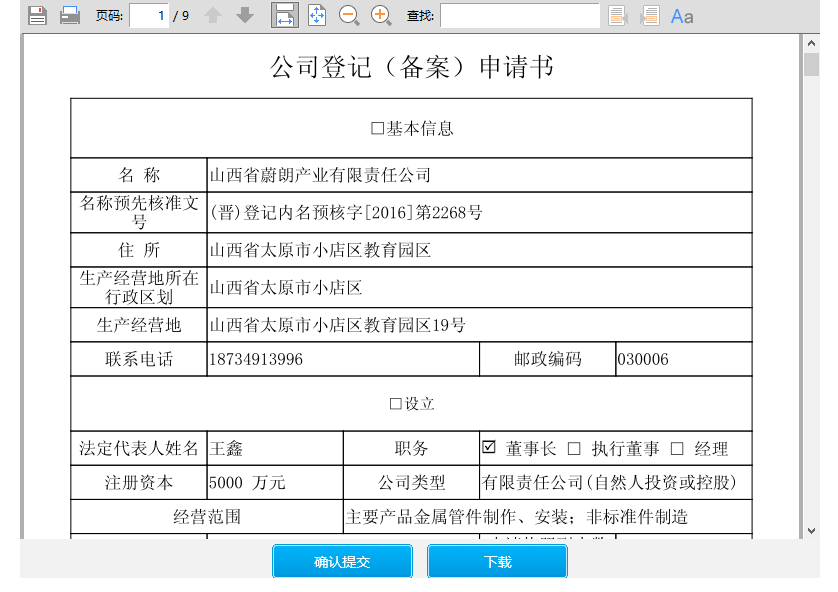Uncheck the 董事长 checkbox

487,447
